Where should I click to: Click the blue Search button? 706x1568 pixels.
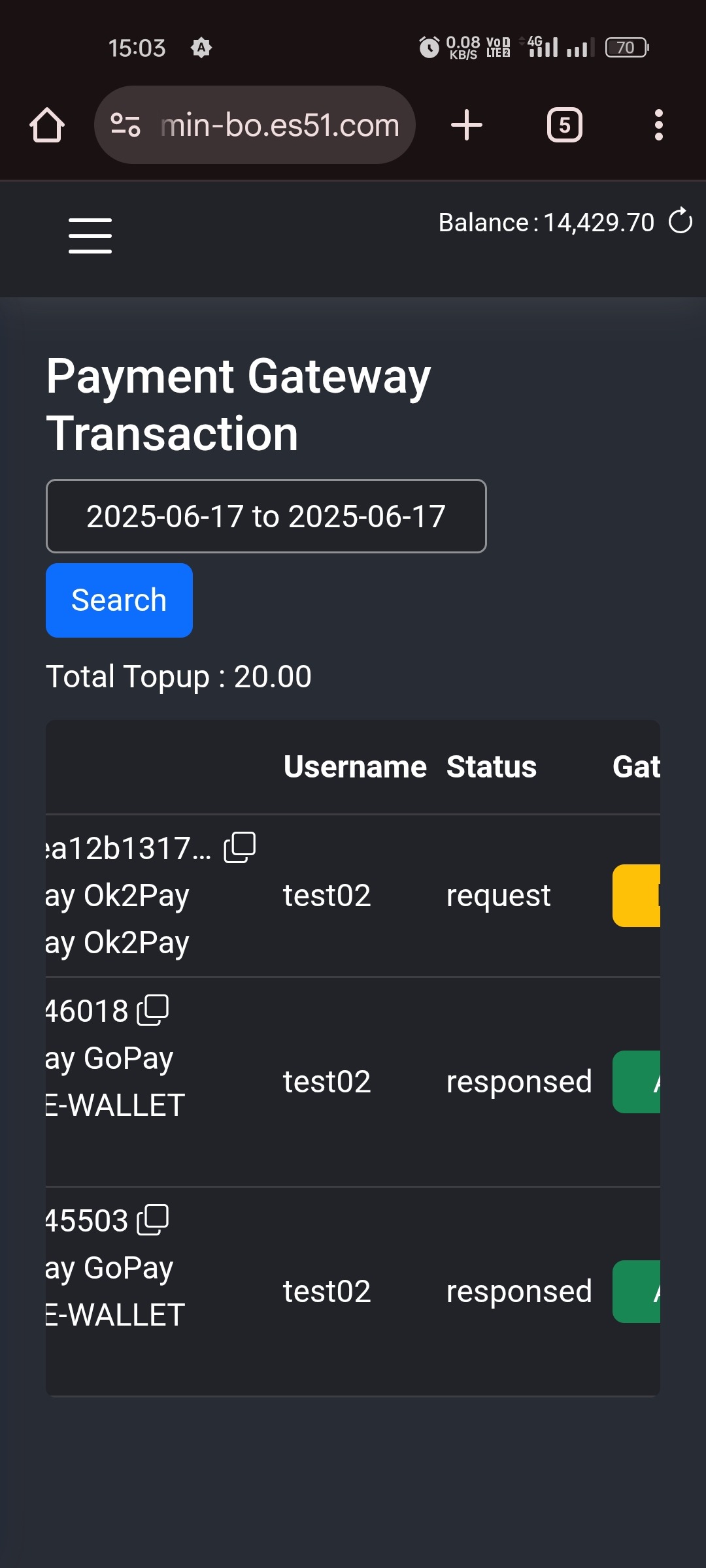(x=119, y=600)
